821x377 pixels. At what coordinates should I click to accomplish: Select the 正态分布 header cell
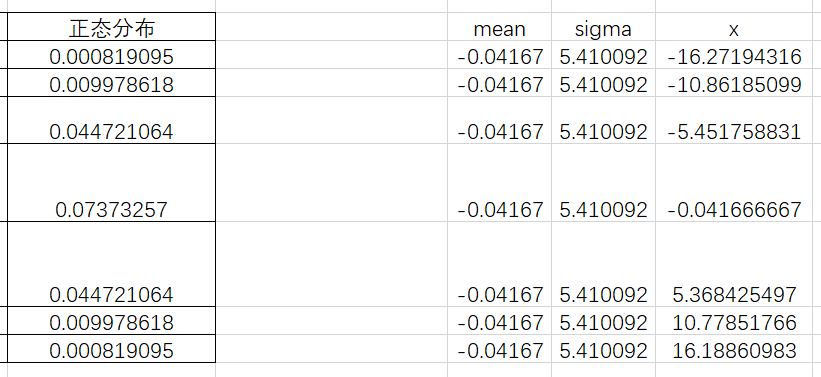111,27
